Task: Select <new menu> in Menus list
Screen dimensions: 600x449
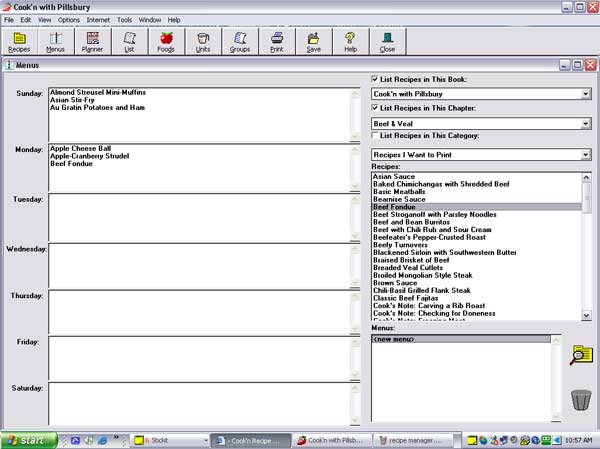Action: click(x=461, y=340)
